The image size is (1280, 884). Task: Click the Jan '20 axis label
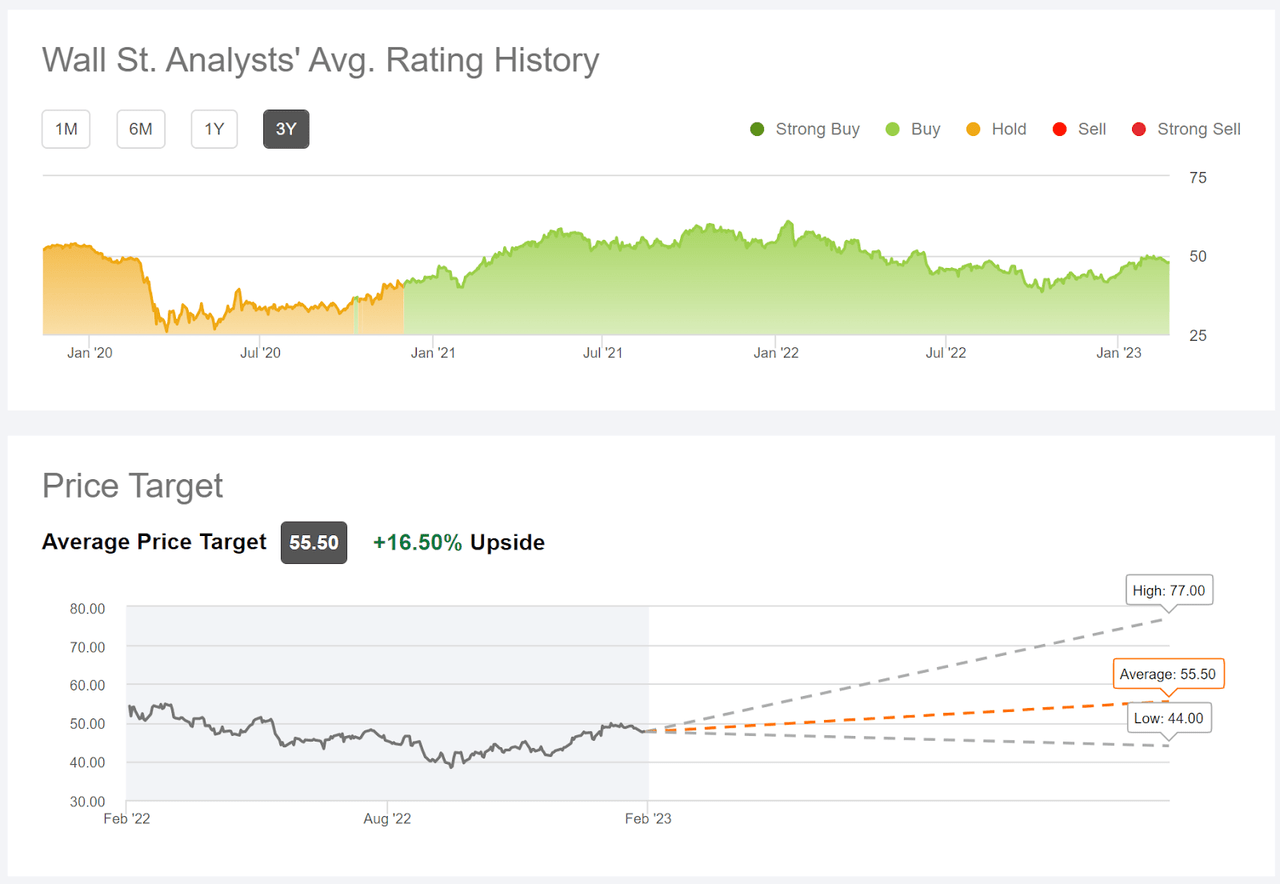click(x=91, y=352)
